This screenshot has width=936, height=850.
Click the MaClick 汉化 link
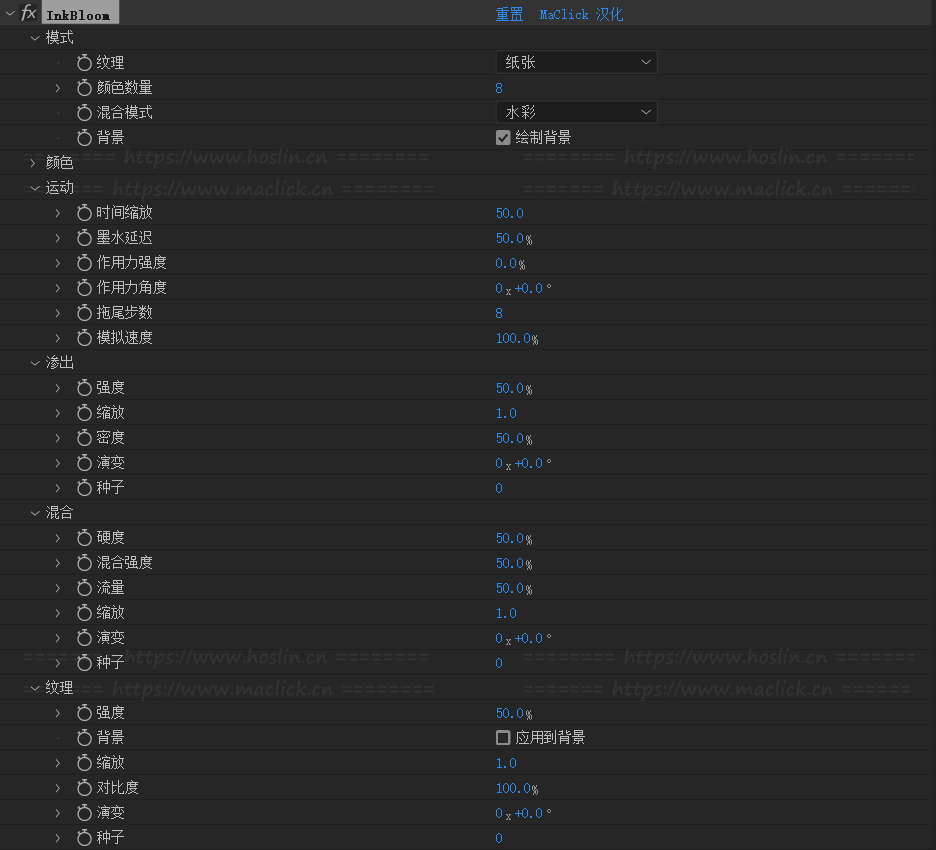pos(581,15)
